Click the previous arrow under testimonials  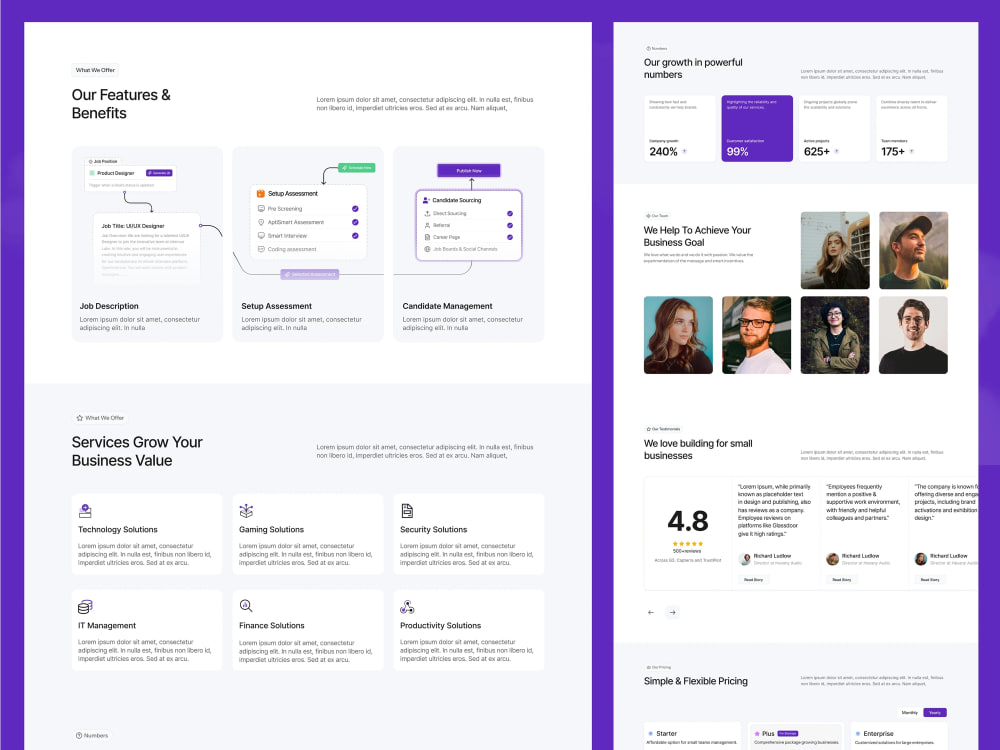(x=651, y=612)
